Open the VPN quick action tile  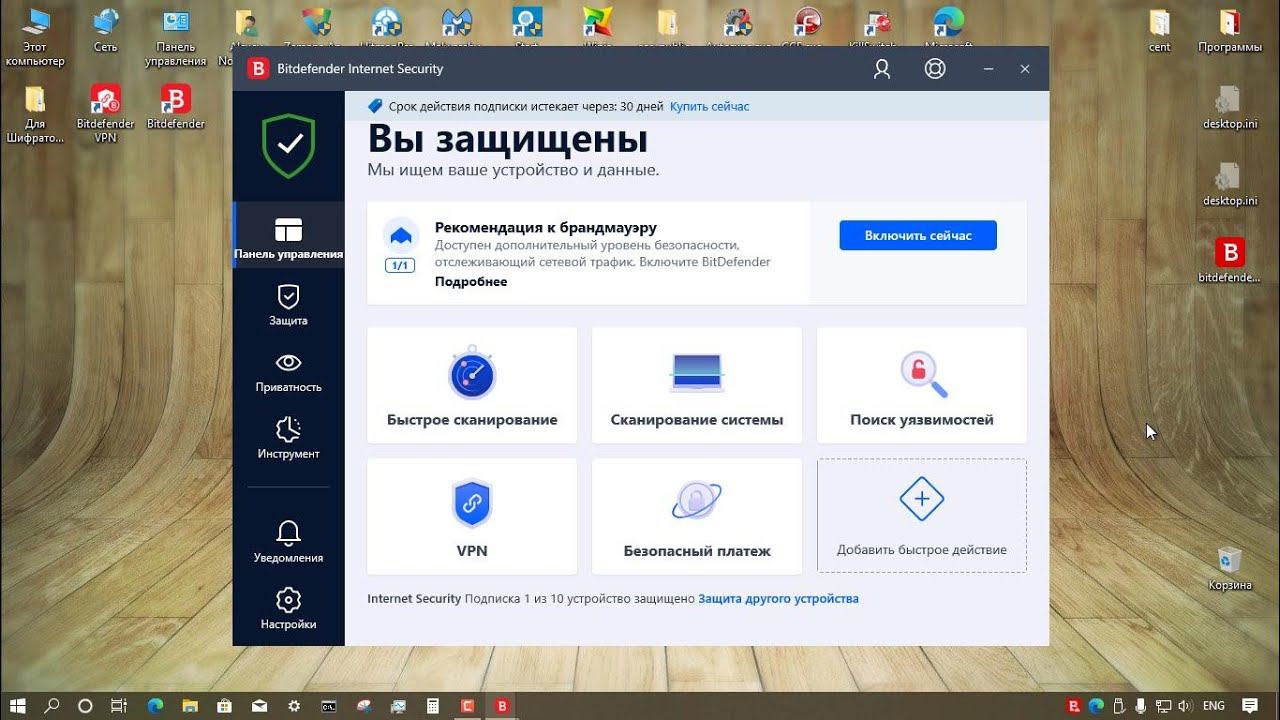(x=472, y=516)
